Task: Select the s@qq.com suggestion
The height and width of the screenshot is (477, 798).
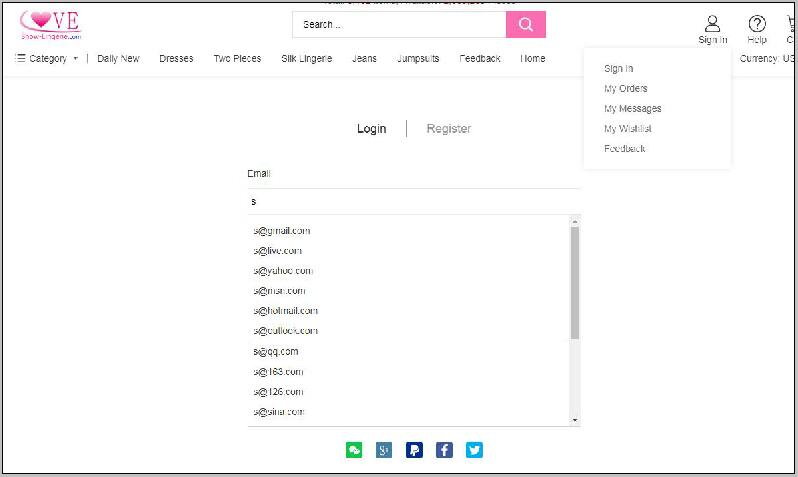Action: click(276, 351)
